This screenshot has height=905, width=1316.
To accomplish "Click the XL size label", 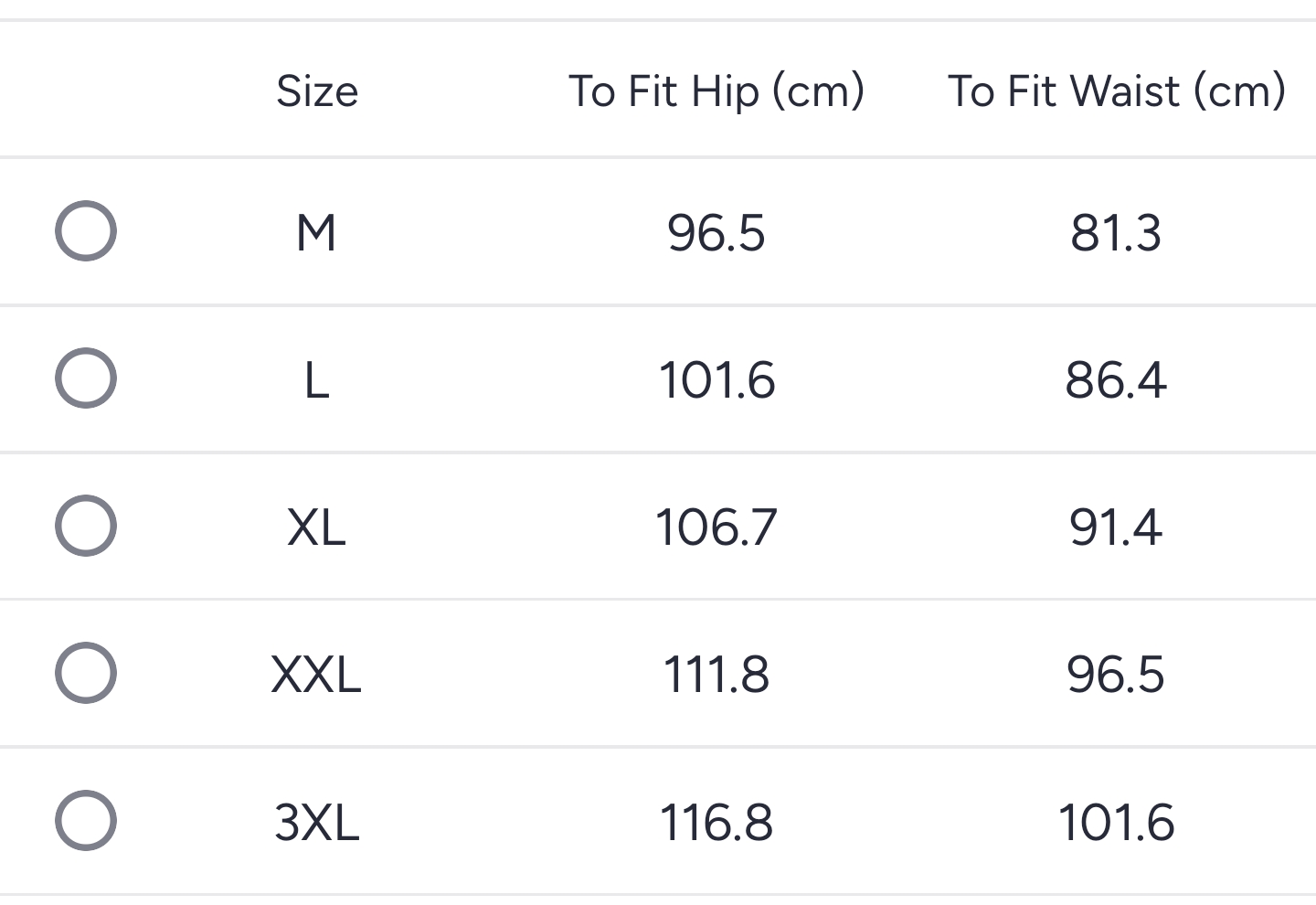I will pos(317,525).
